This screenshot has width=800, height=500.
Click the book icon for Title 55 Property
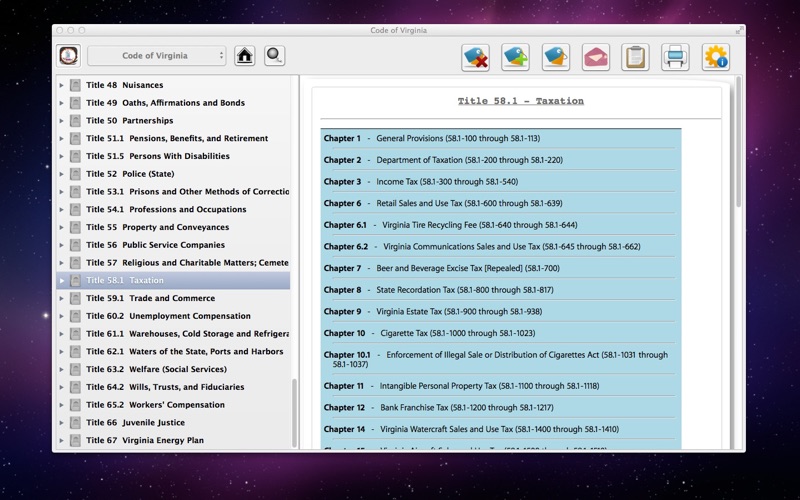click(76, 227)
